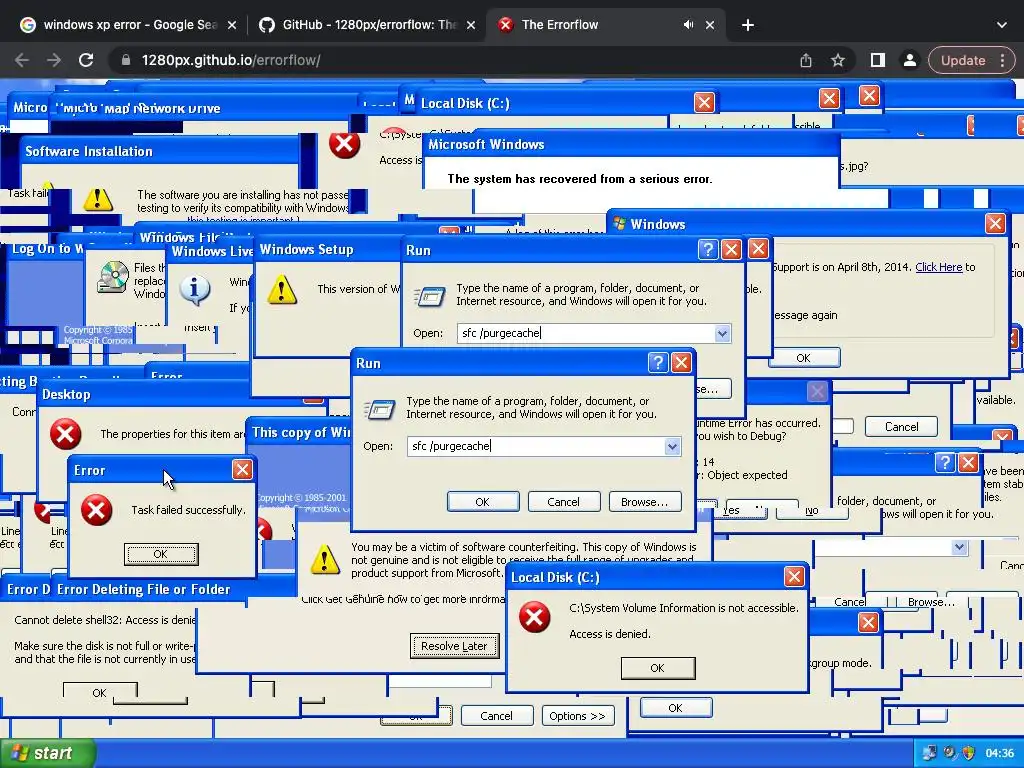Click the volume tray icon
This screenshot has width=1024, height=768.
point(950,753)
